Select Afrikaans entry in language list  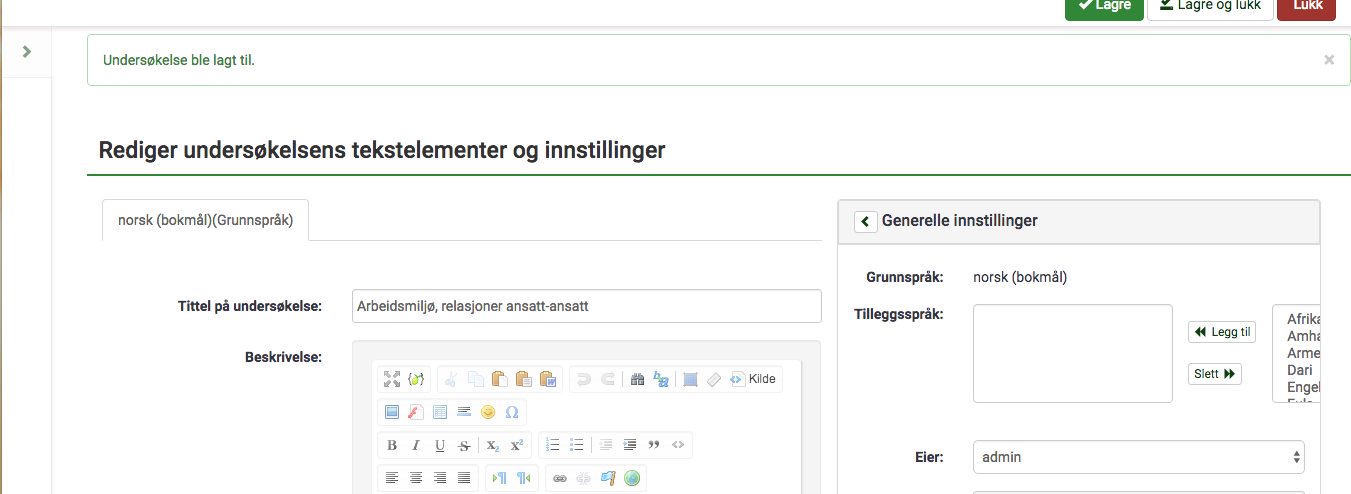[x=1303, y=319]
